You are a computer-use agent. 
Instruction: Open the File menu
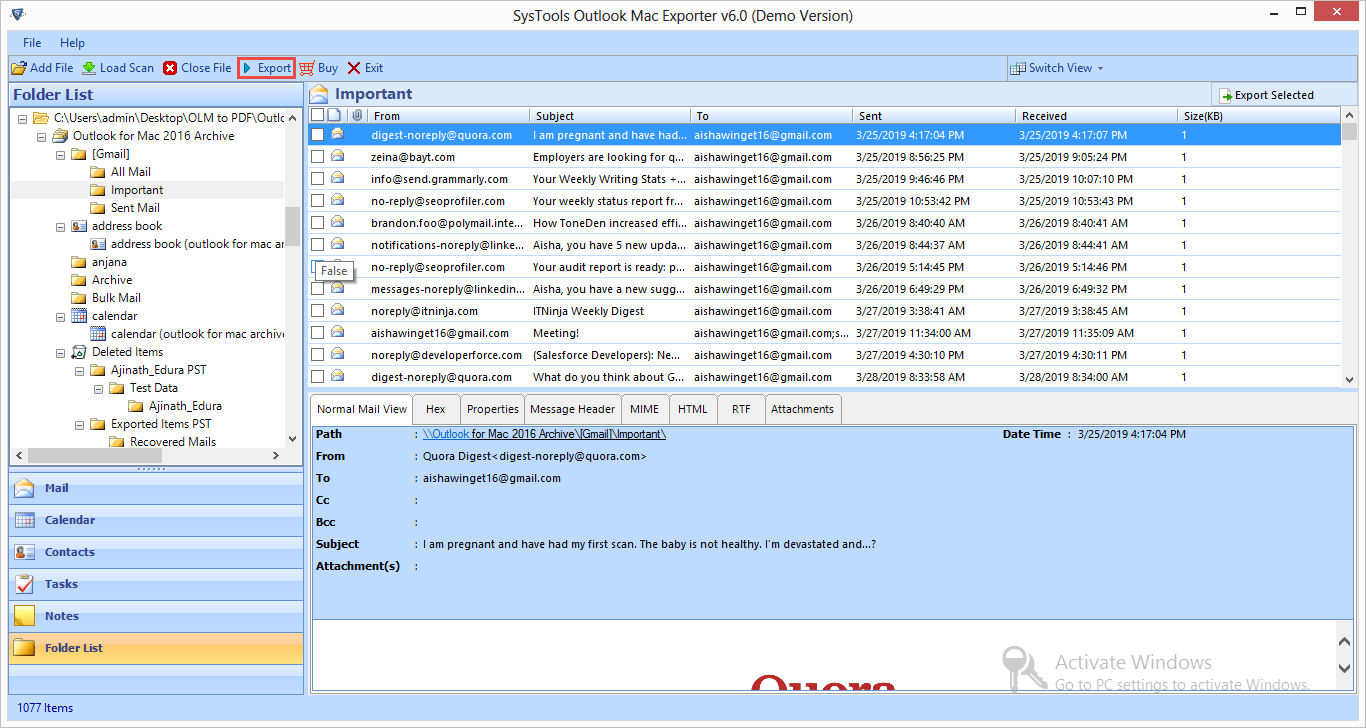[32, 43]
